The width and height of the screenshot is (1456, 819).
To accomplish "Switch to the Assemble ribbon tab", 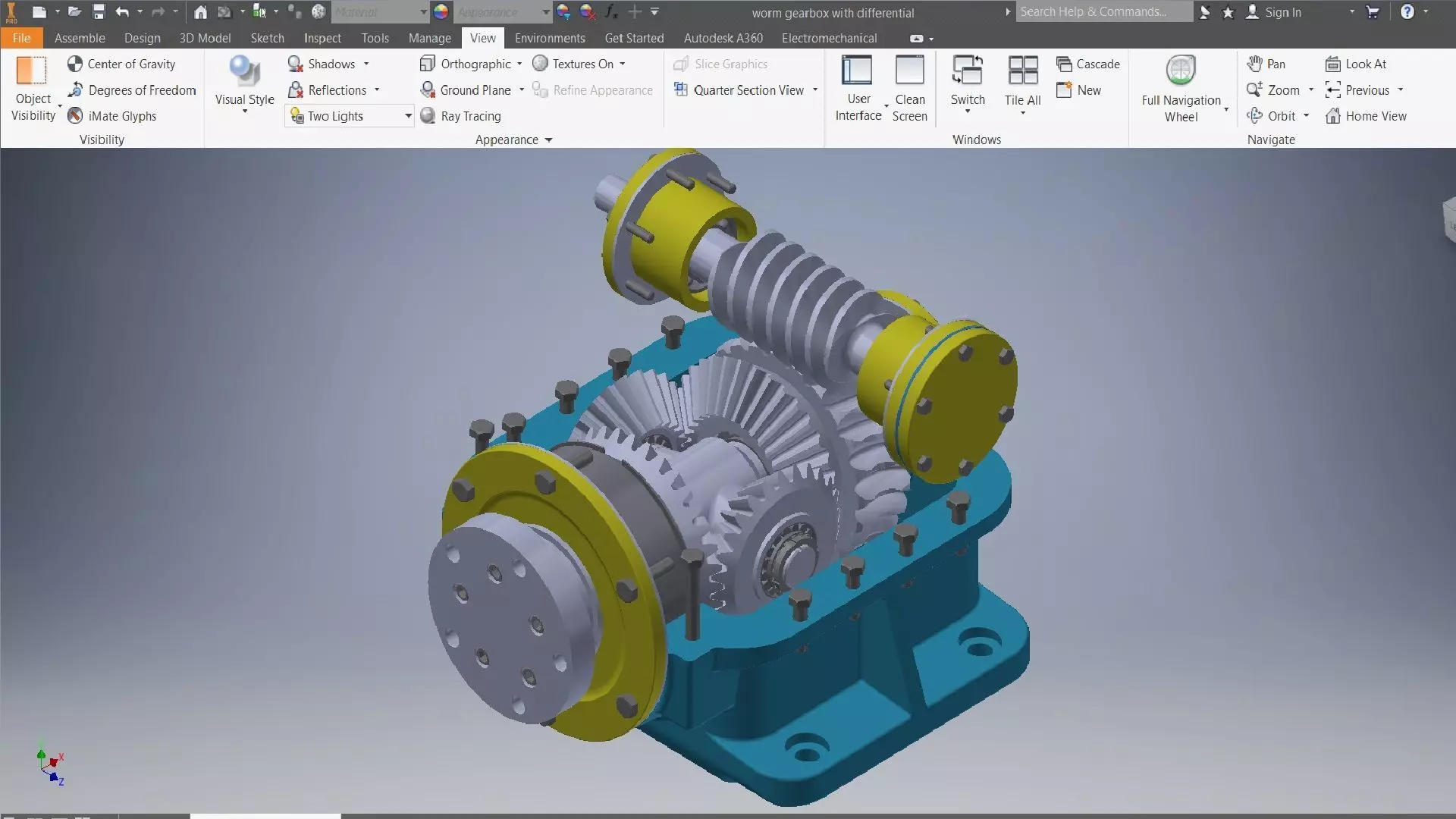I will click(80, 38).
